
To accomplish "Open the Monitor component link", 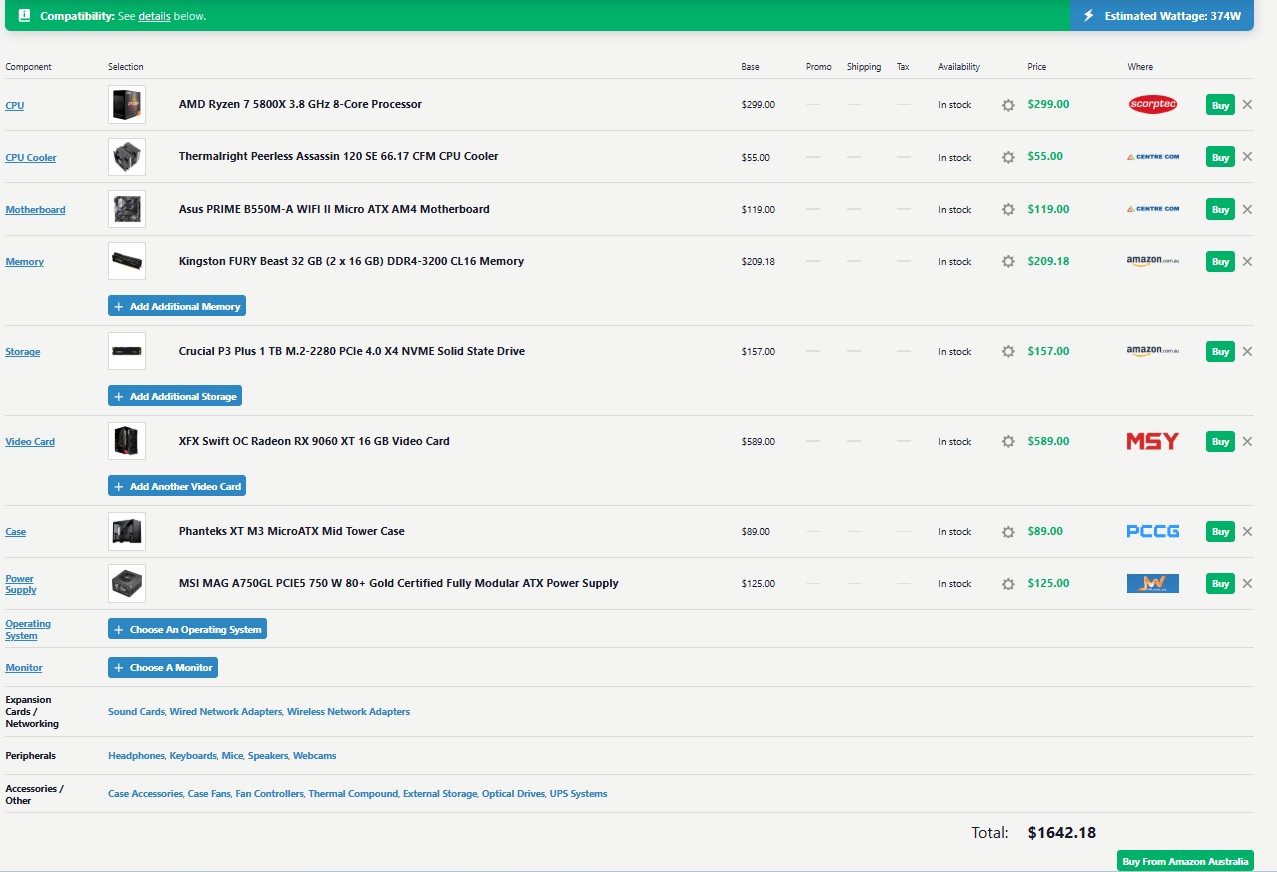I will coord(24,667).
